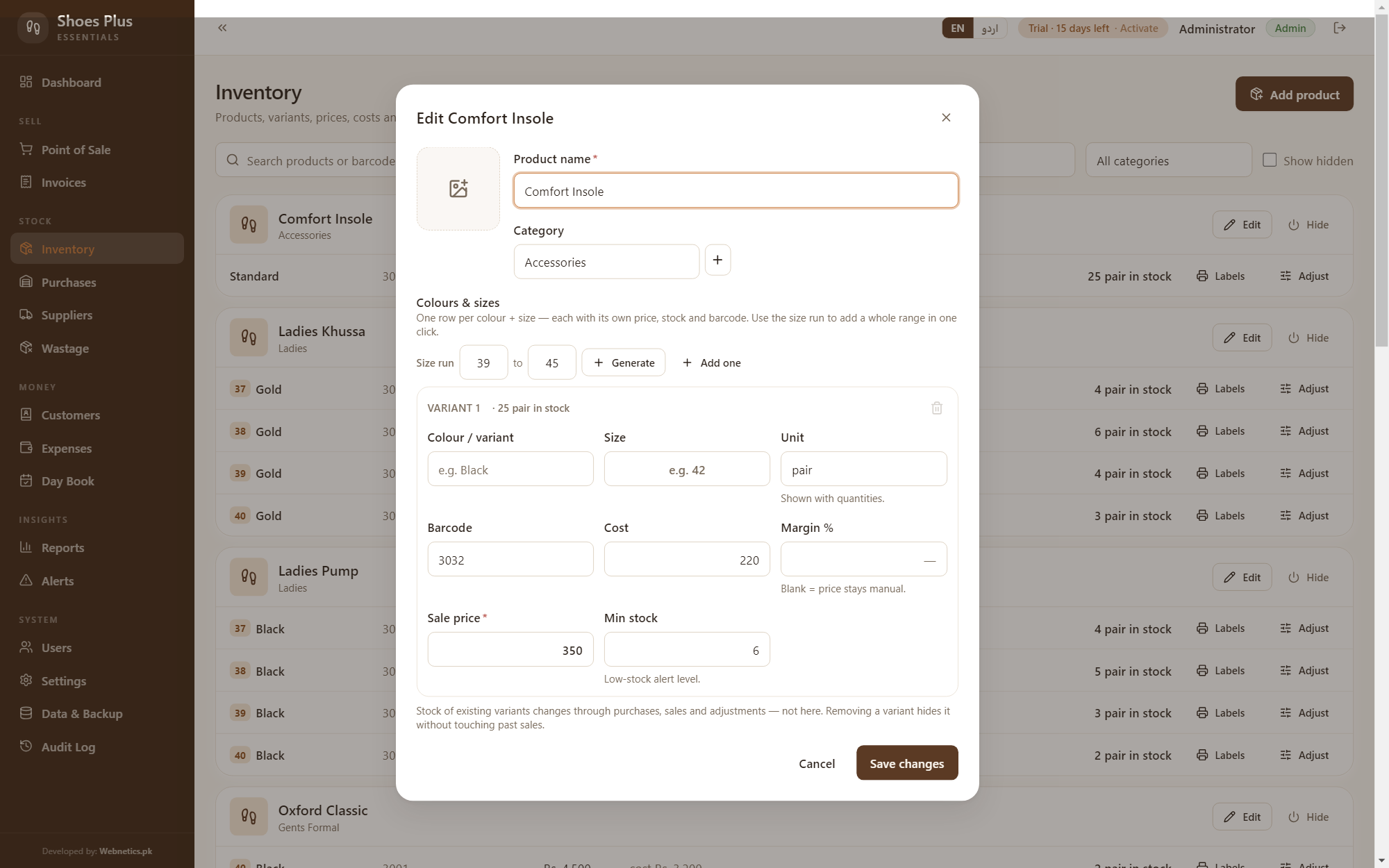This screenshot has height=868, width=1389.
Task: Open Alerts page
Action: point(97,581)
